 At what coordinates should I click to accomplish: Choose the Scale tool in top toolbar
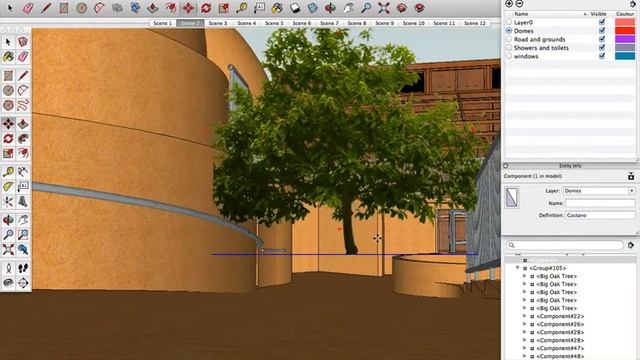click(x=224, y=8)
